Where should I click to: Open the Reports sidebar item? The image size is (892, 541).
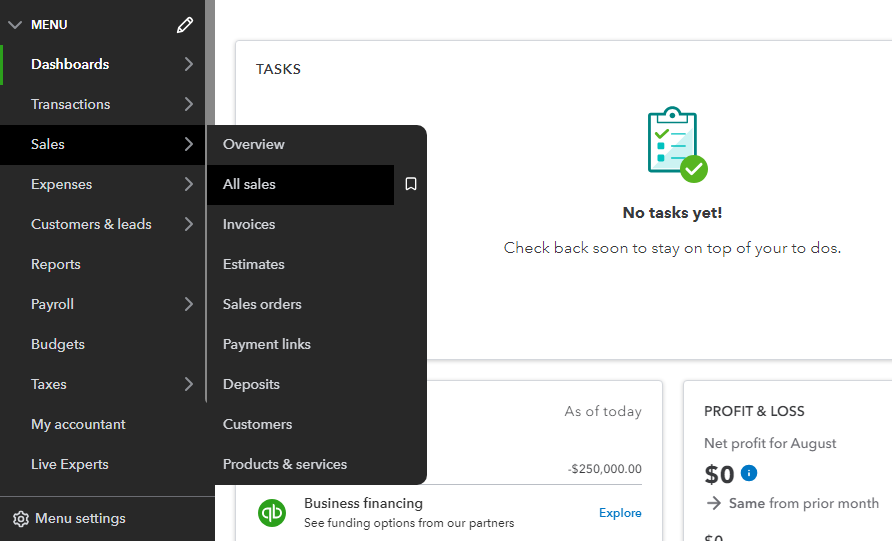[x=56, y=264]
